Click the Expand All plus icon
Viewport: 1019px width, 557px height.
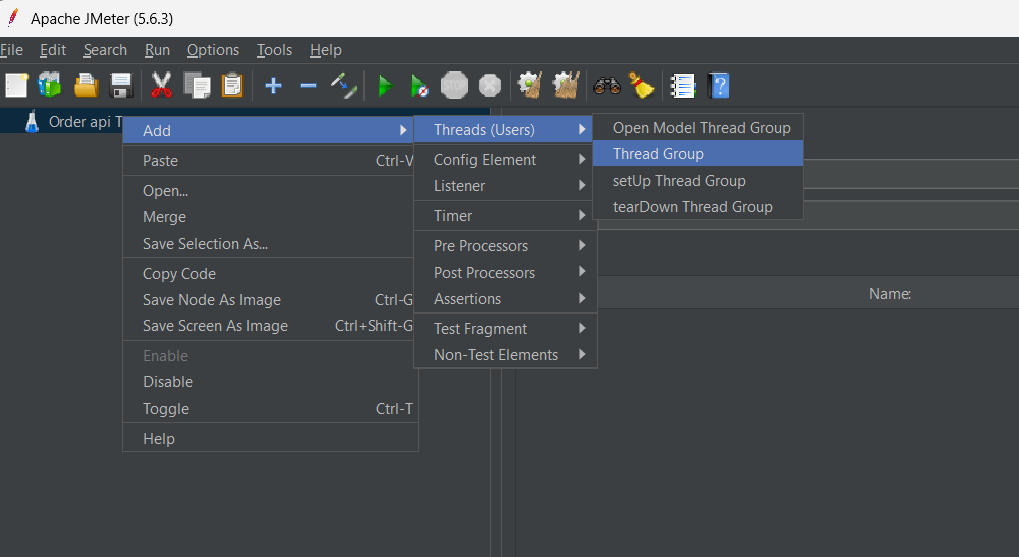pos(274,85)
